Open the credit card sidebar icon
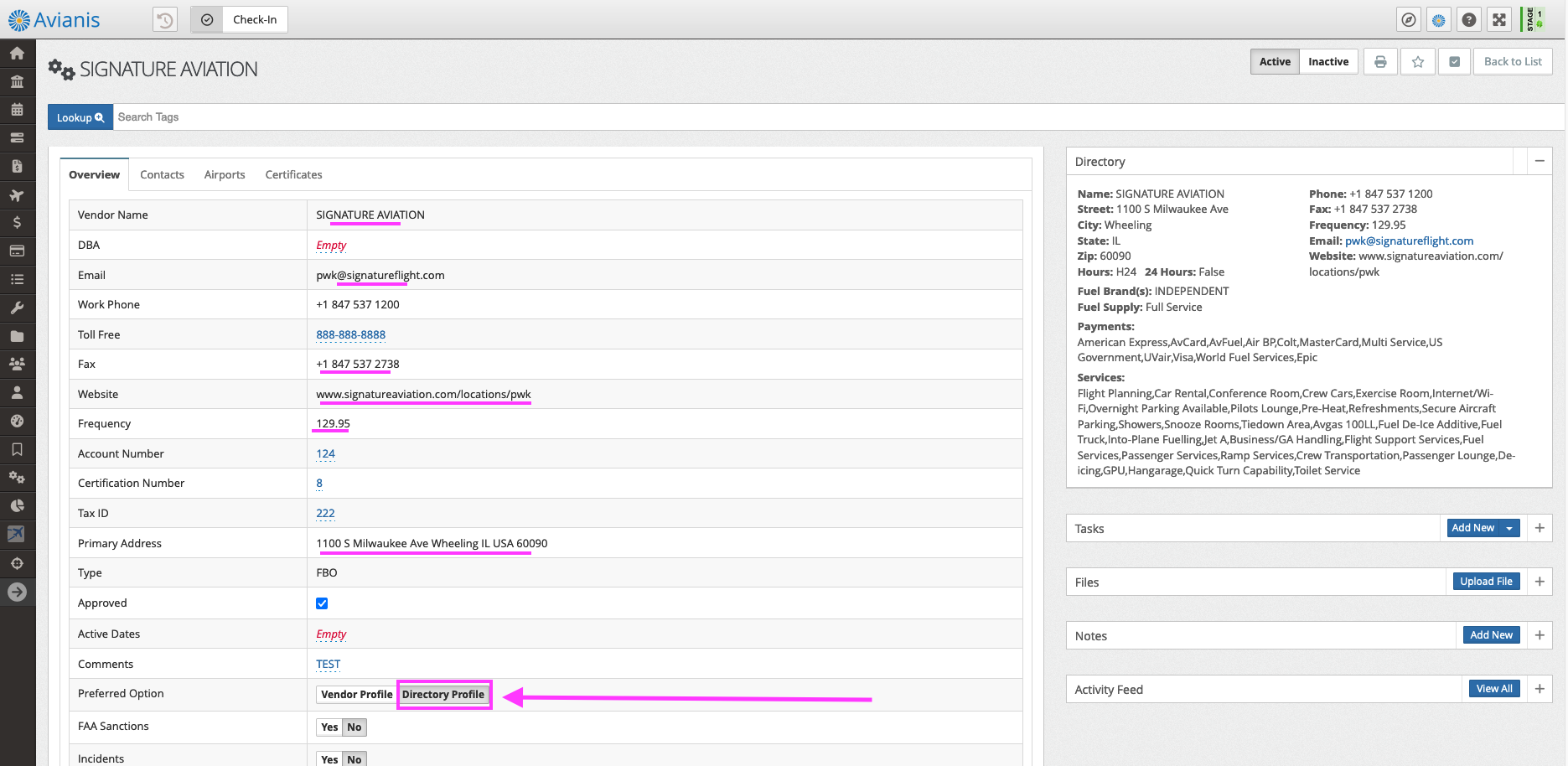This screenshot has width=1568, height=766. point(17,251)
